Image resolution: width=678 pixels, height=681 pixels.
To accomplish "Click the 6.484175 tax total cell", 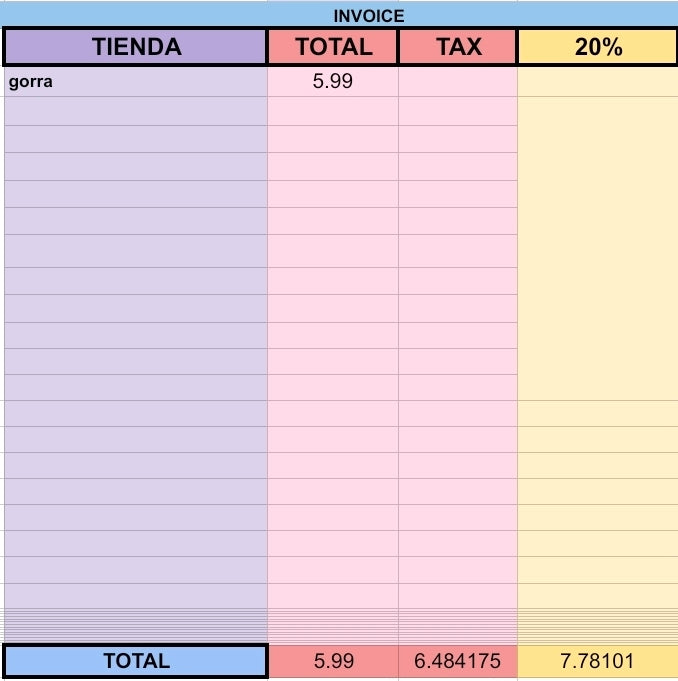I will (458, 661).
